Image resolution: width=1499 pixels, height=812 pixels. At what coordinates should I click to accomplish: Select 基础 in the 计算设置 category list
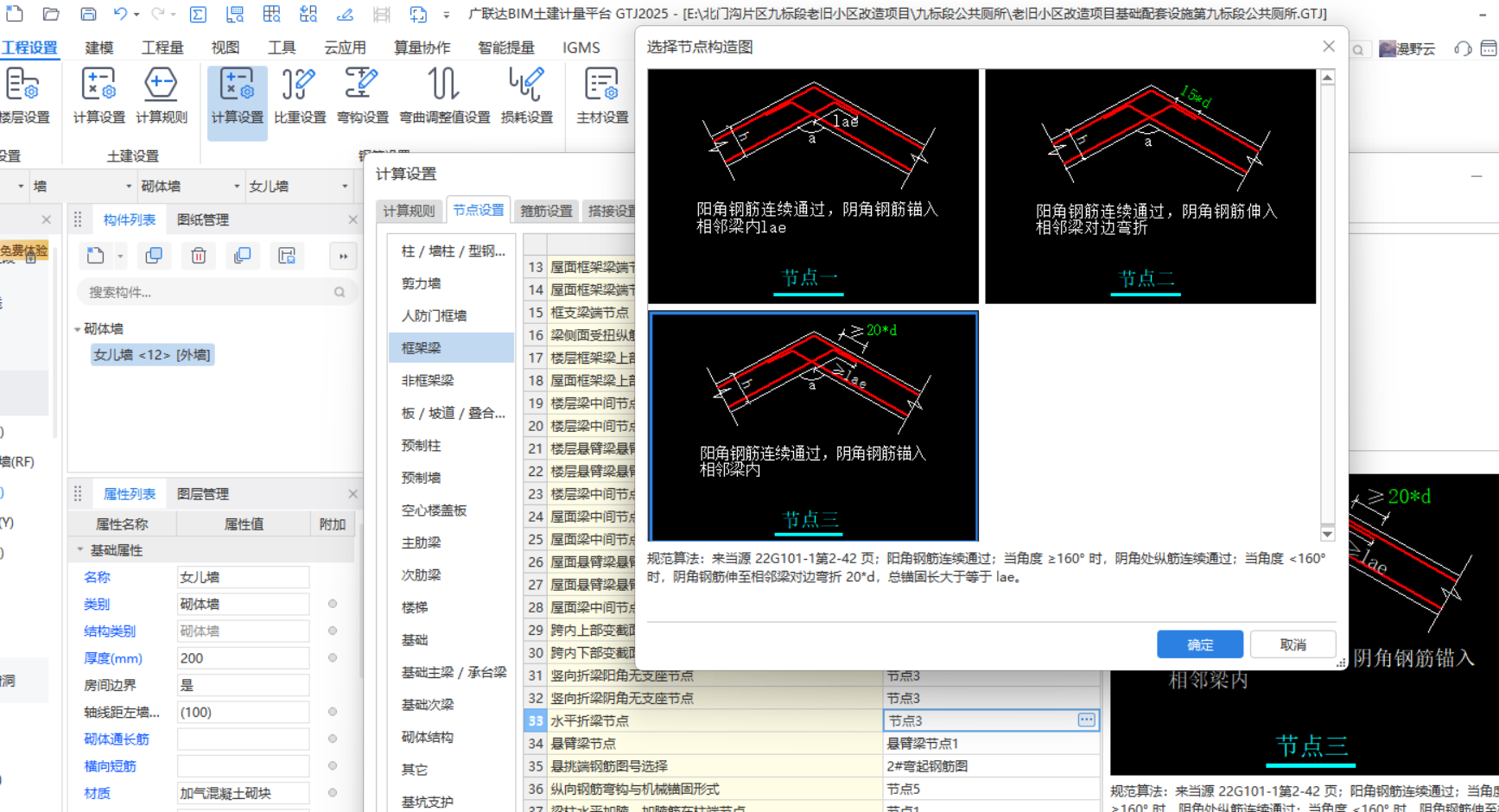click(415, 640)
